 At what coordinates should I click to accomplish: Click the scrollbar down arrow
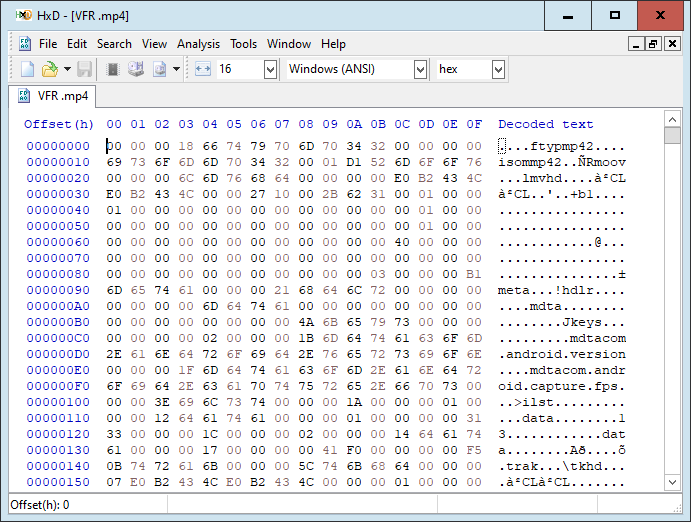pos(672,482)
